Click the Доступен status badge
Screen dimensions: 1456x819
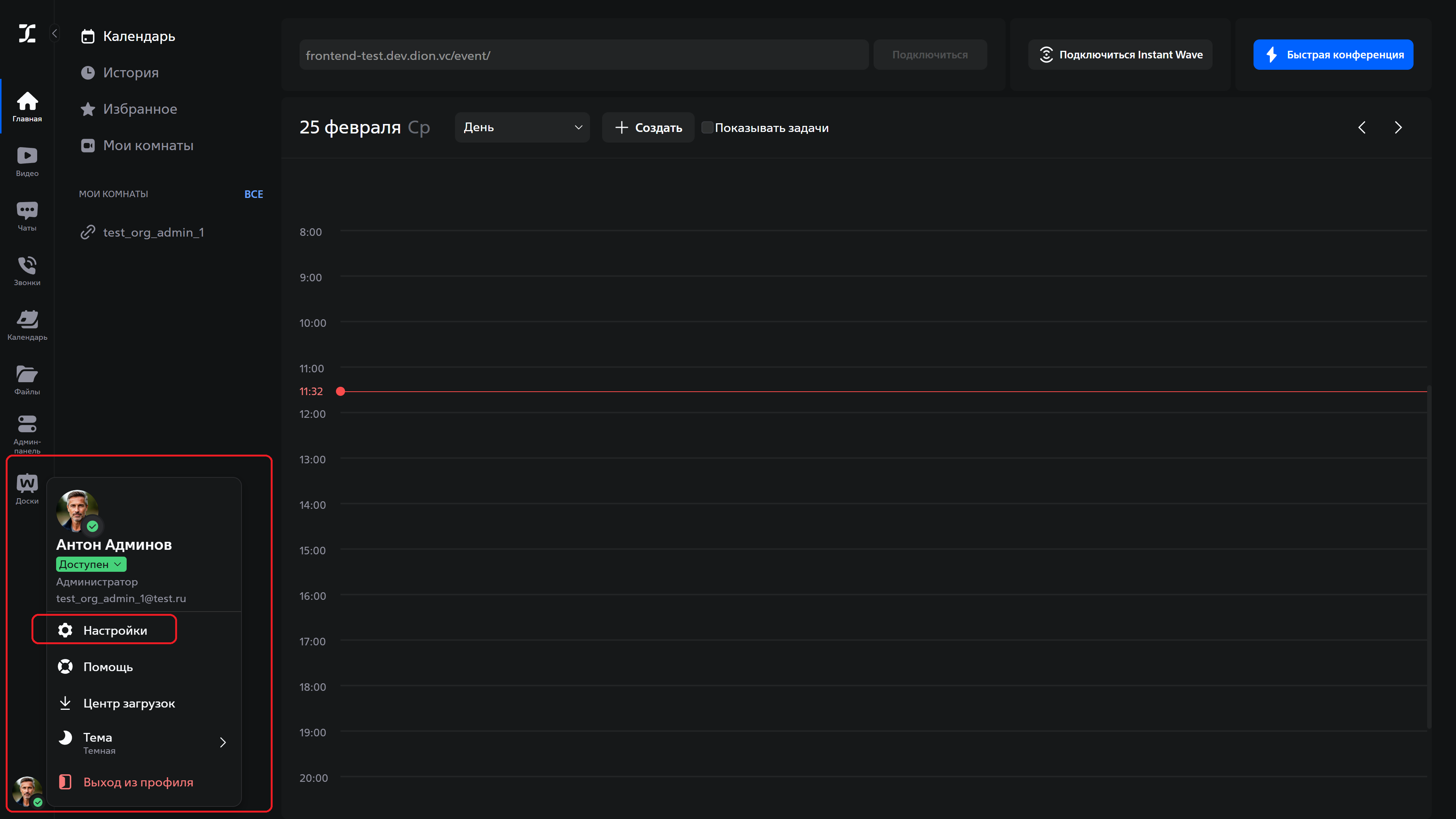click(91, 564)
